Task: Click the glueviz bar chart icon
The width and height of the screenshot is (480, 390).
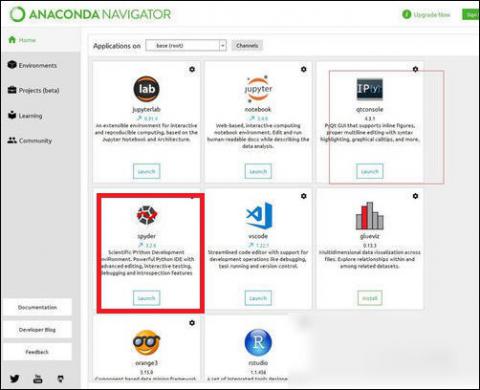Action: [x=370, y=216]
